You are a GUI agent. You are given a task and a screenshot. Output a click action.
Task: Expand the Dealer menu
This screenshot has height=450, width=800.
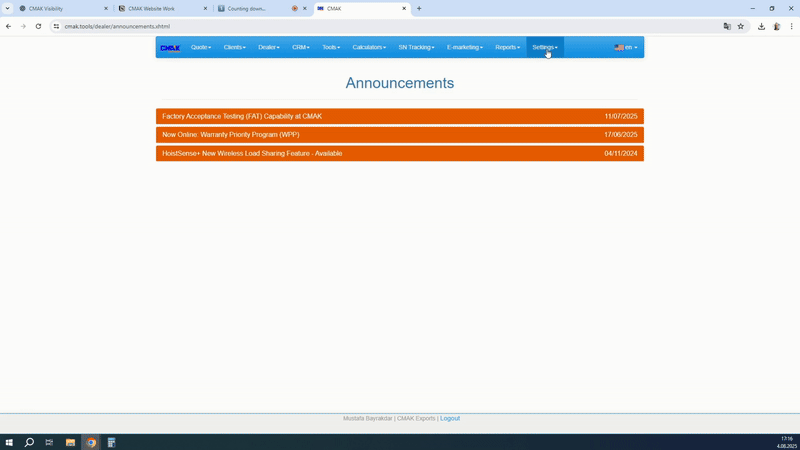click(x=269, y=47)
